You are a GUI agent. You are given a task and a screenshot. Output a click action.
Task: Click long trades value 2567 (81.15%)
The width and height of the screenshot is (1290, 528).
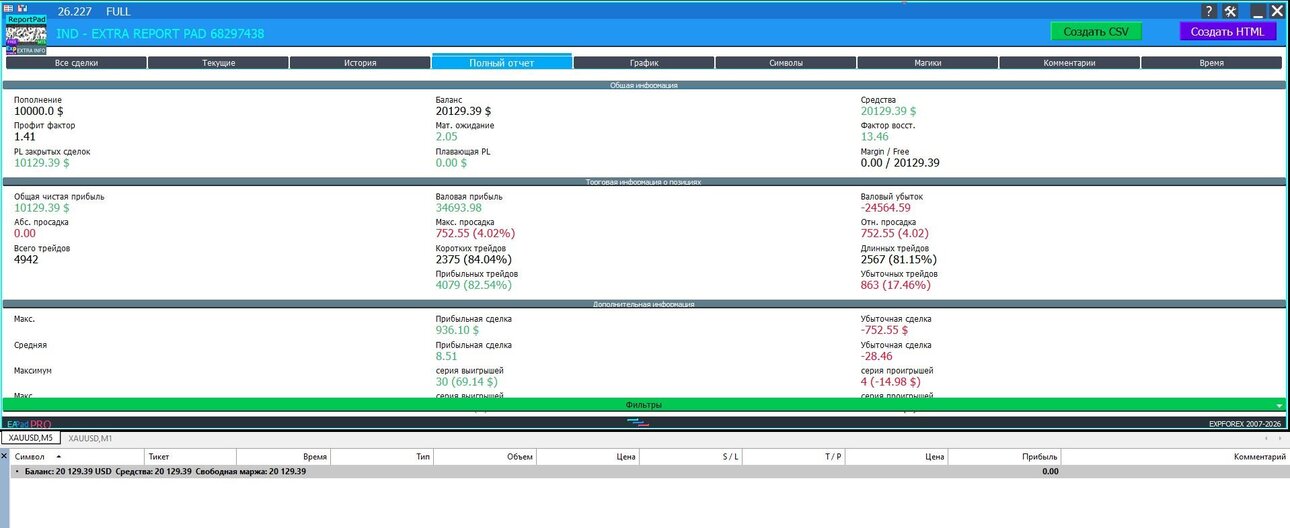click(x=899, y=259)
